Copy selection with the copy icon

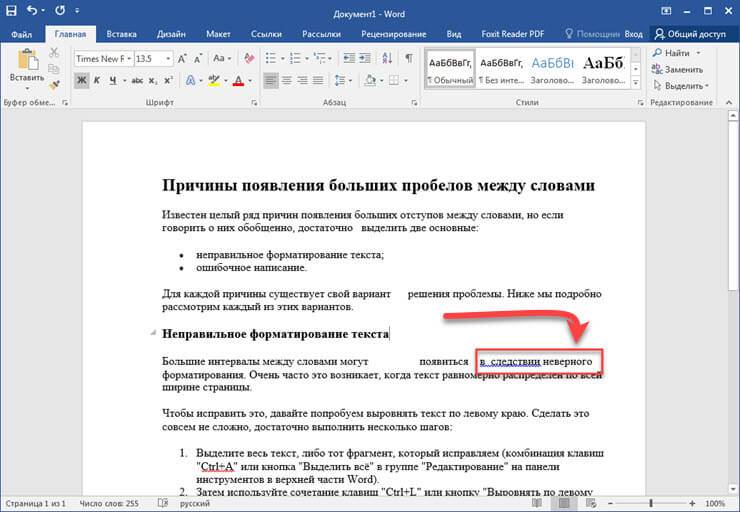pos(54,69)
